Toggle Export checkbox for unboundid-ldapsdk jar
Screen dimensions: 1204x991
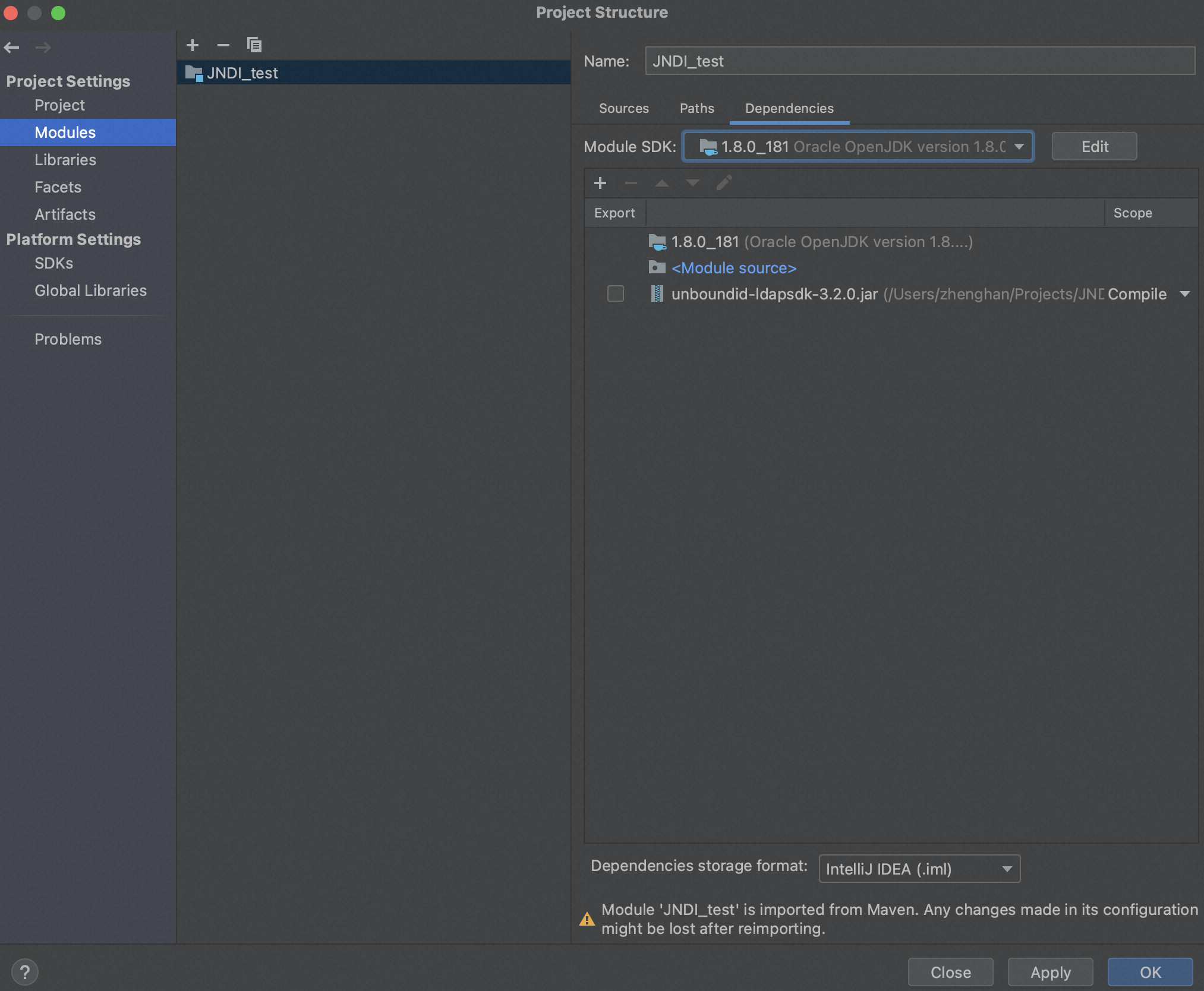coord(616,293)
